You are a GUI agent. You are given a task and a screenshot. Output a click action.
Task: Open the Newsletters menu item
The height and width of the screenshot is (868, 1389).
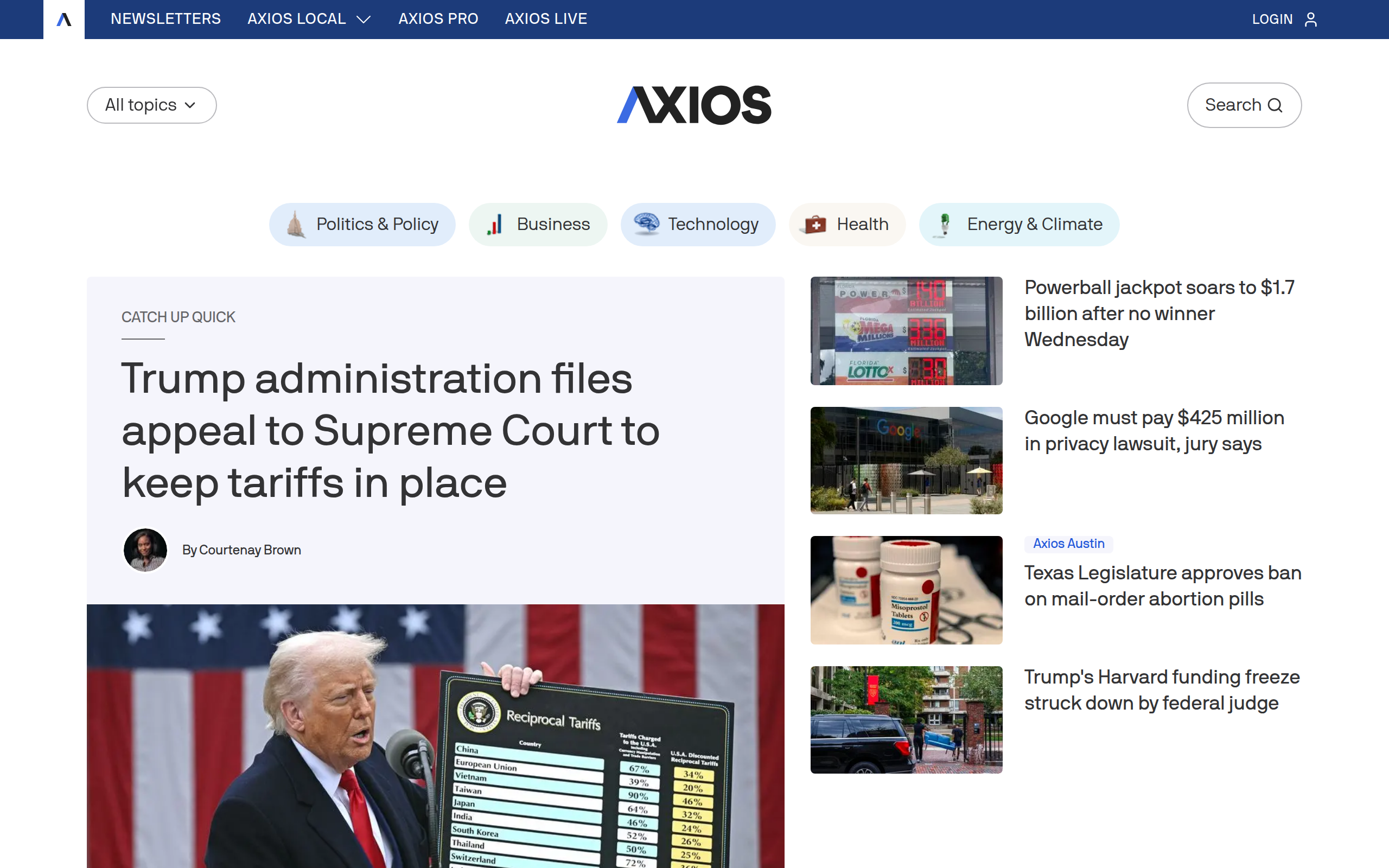(x=165, y=19)
